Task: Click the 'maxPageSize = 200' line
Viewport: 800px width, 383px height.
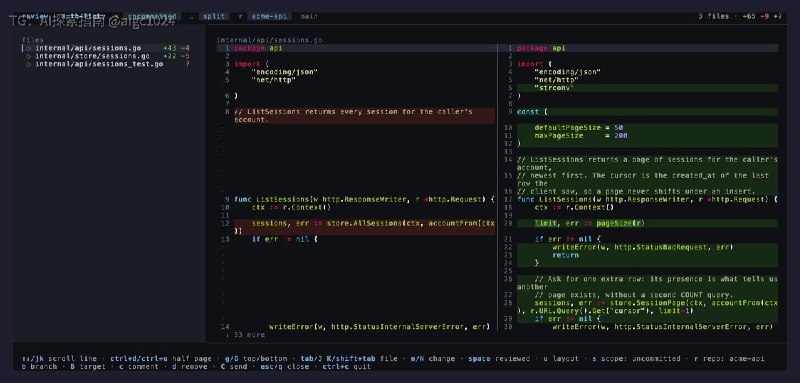Action: pyautogui.click(x=647, y=136)
